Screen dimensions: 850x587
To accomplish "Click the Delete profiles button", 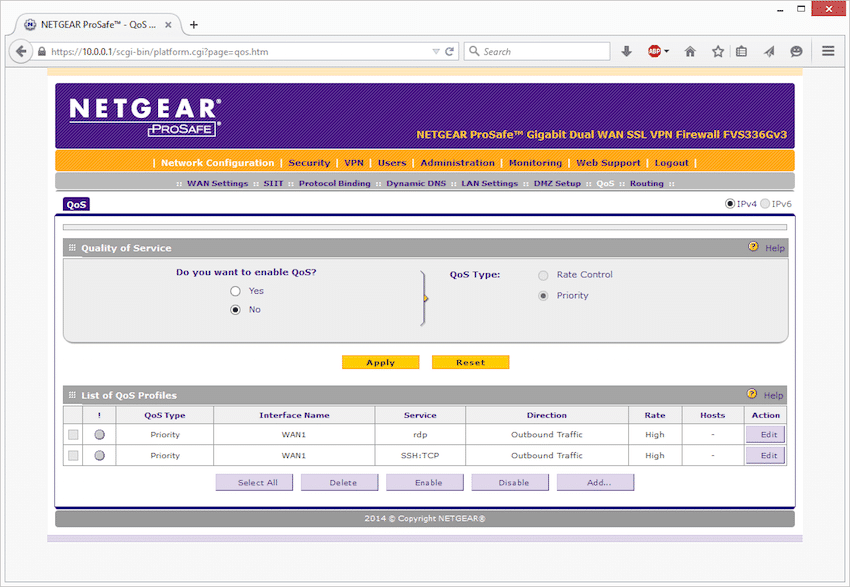I will [x=339, y=482].
